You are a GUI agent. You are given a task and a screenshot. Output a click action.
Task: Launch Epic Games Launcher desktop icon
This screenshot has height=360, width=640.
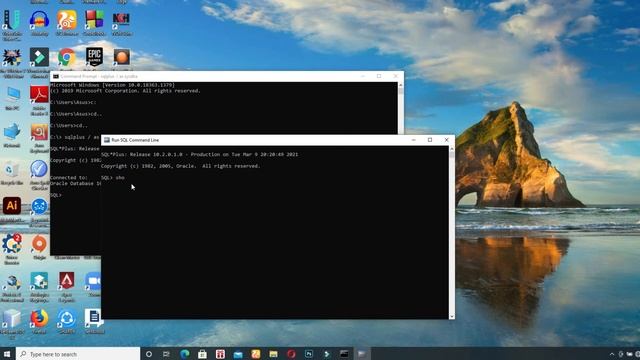pos(94,57)
